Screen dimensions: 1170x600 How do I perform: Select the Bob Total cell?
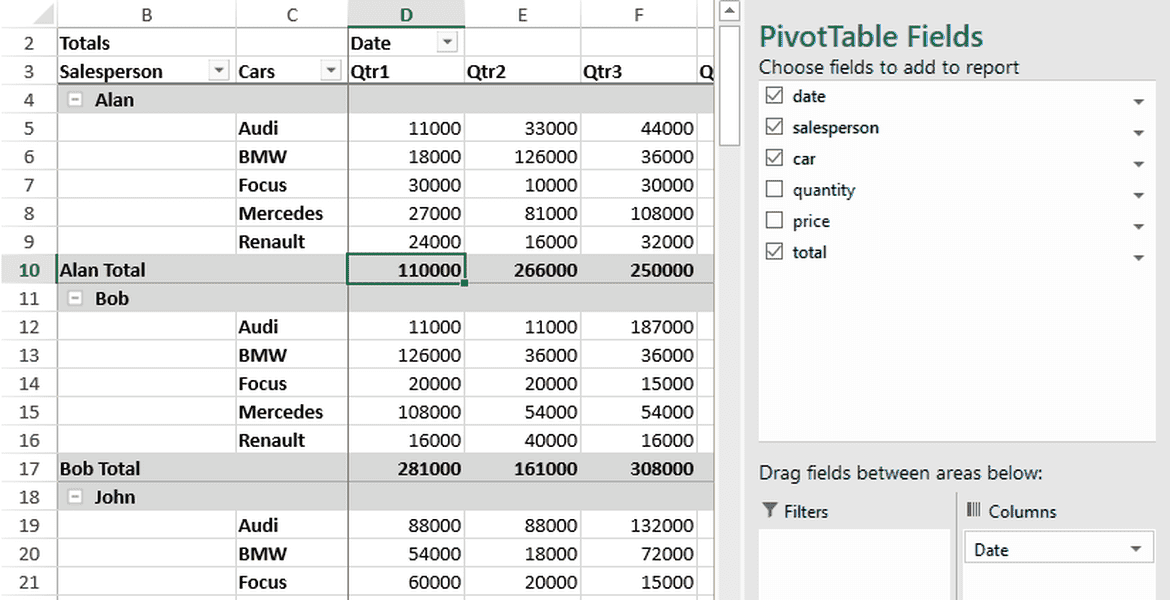coord(120,468)
